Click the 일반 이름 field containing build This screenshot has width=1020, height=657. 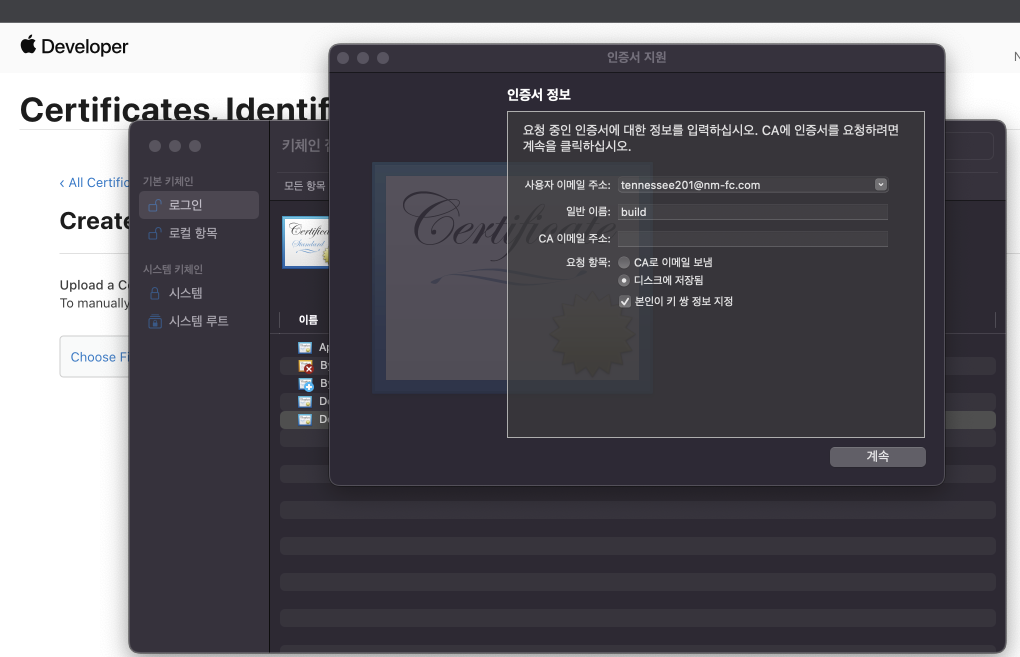pyautogui.click(x=753, y=211)
